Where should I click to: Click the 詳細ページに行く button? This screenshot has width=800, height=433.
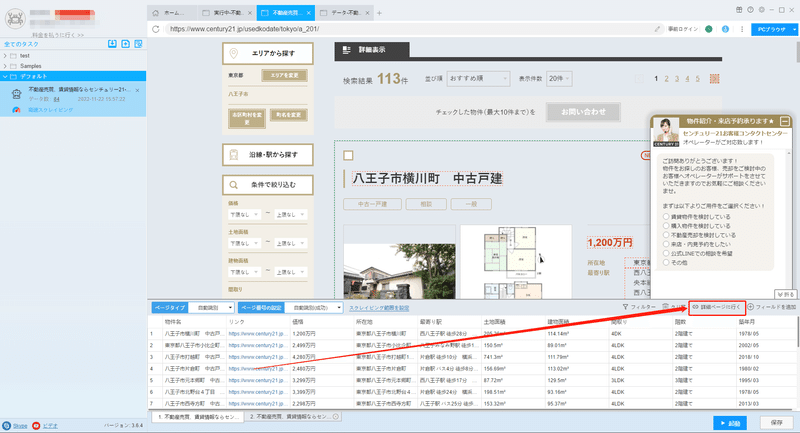click(x=717, y=307)
